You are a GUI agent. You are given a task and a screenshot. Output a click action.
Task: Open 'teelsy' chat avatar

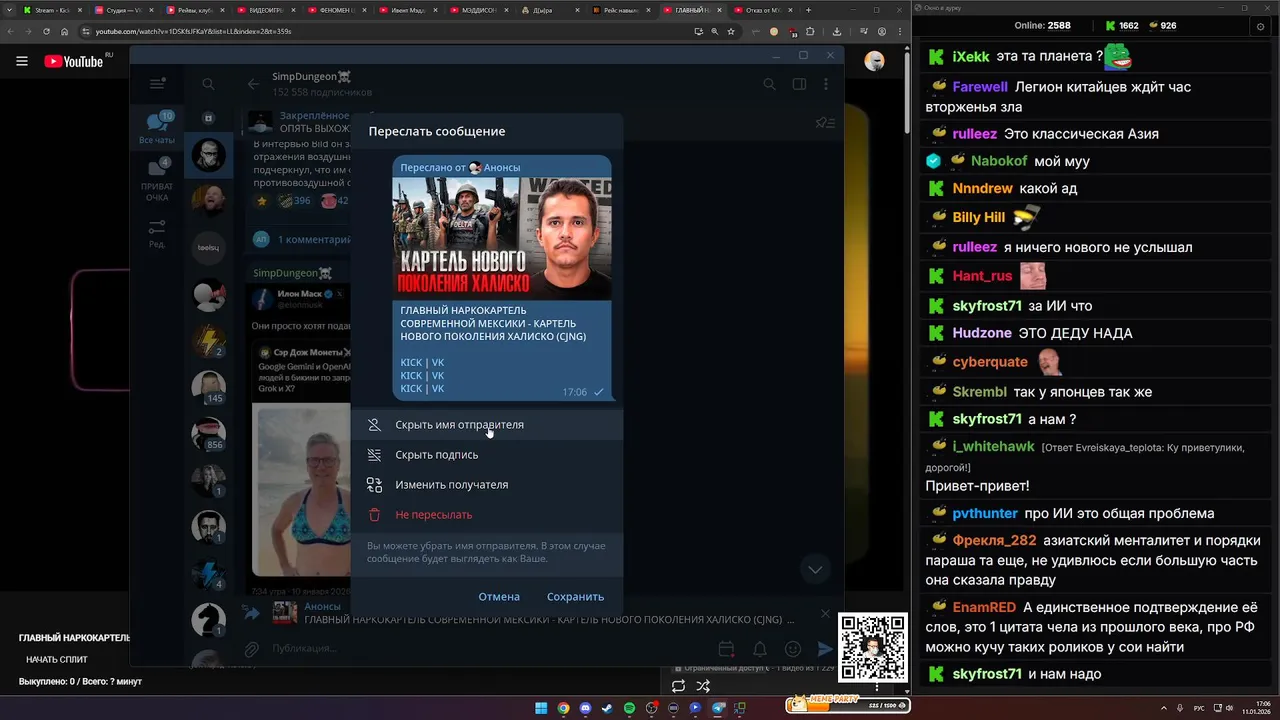tap(208, 247)
